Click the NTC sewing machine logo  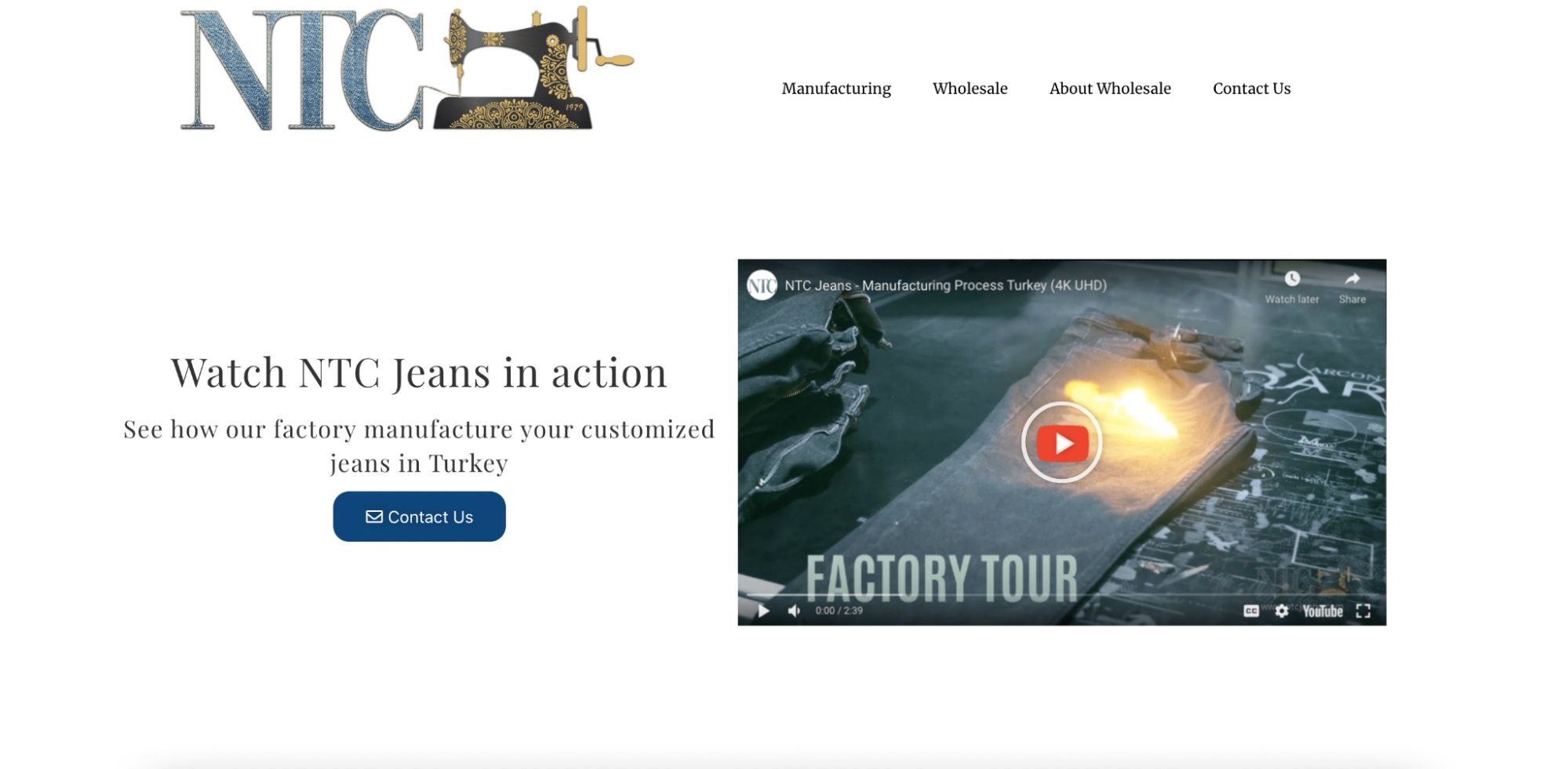coord(406,68)
